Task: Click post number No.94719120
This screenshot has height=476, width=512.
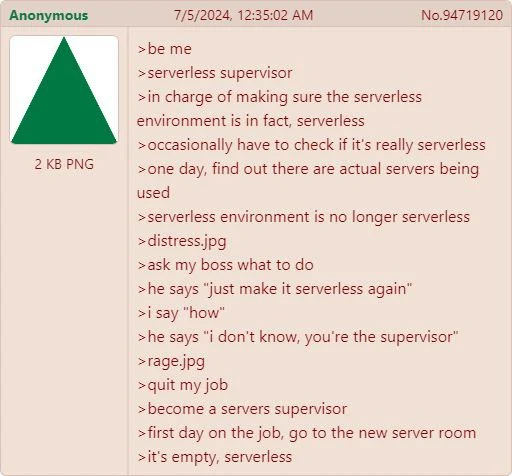Action: point(462,15)
